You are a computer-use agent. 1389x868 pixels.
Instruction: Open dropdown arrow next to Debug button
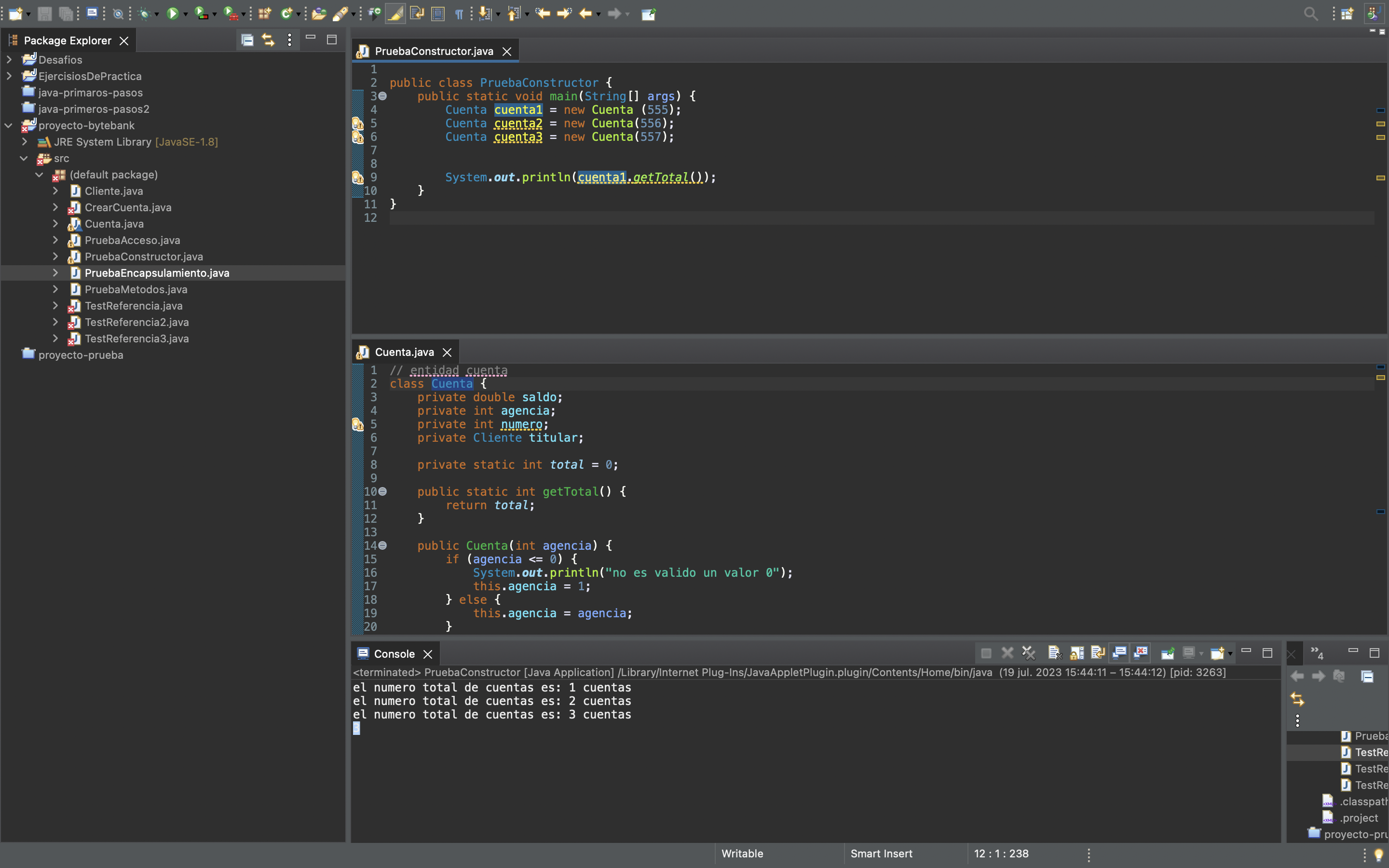coord(157,14)
